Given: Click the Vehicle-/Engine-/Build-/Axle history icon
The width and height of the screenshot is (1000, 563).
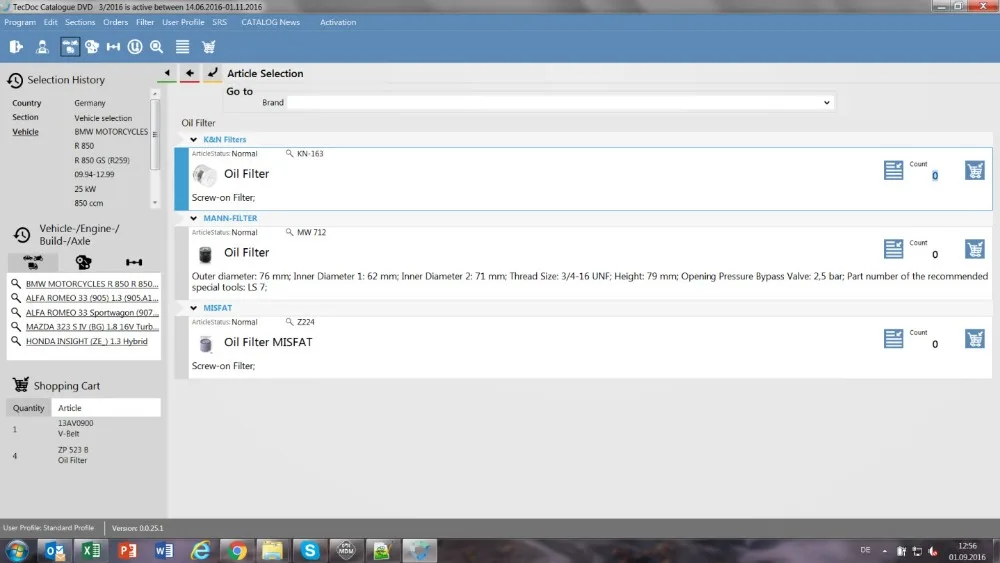Looking at the screenshot, I should 22,235.
